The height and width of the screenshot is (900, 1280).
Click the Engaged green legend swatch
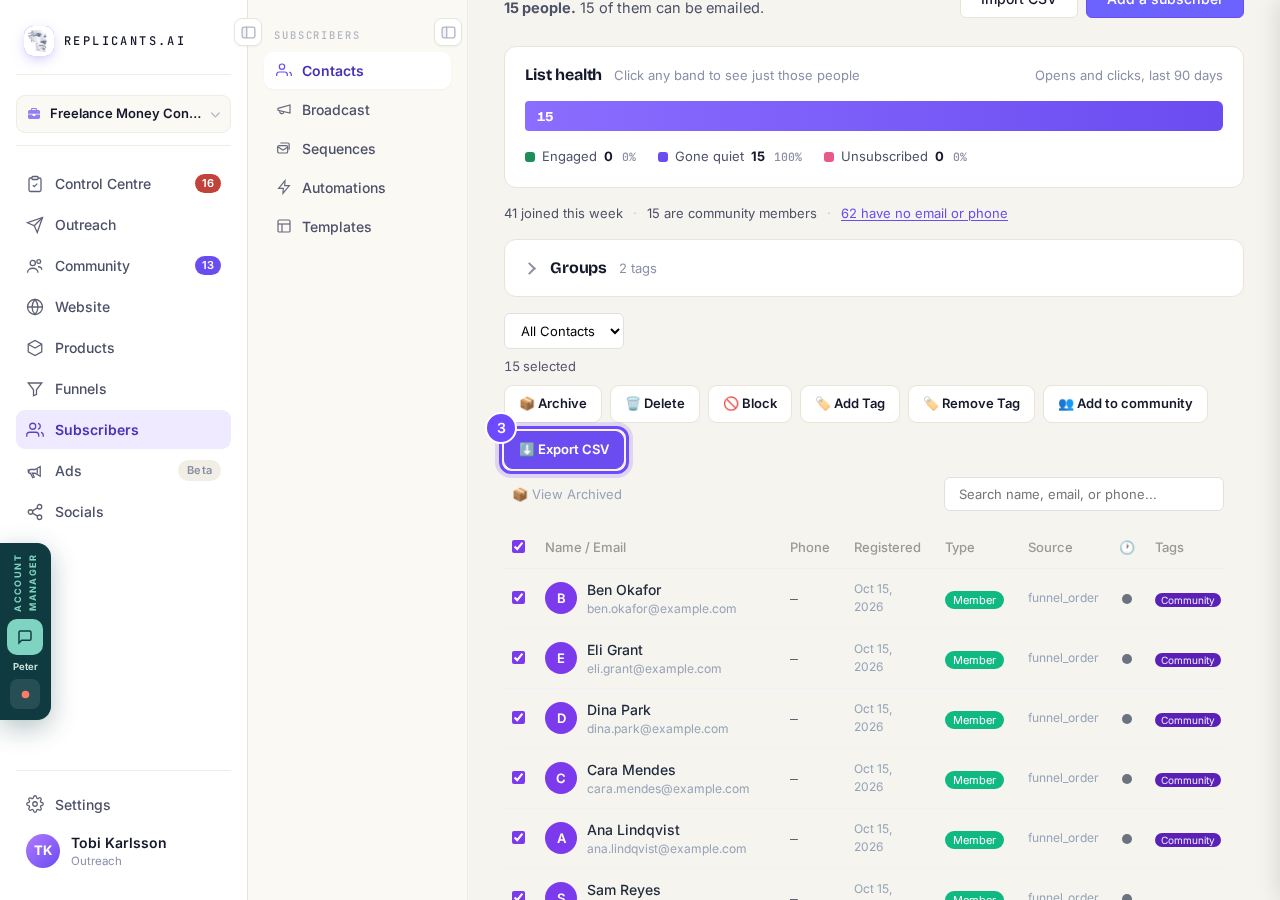tap(530, 157)
